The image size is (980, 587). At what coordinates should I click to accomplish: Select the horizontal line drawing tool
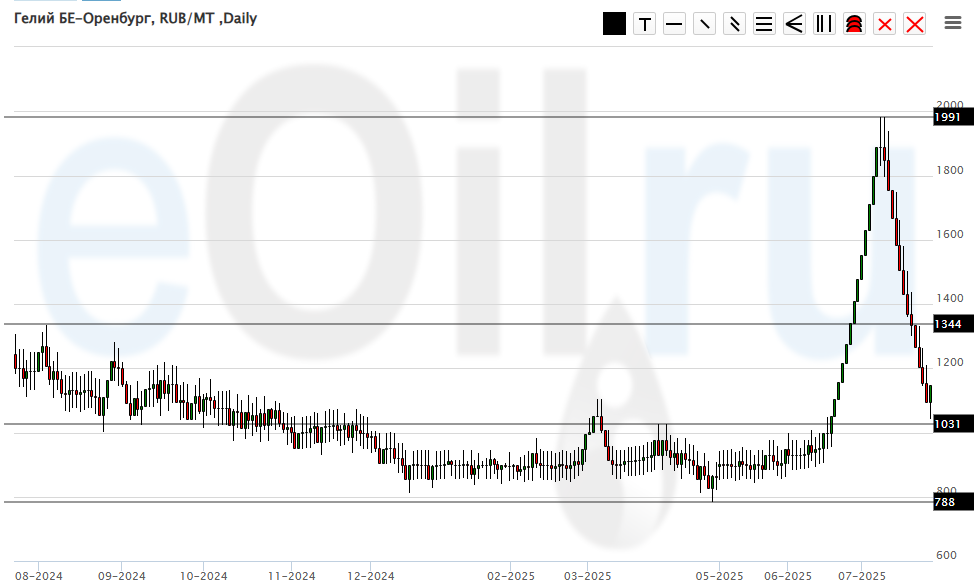674,24
